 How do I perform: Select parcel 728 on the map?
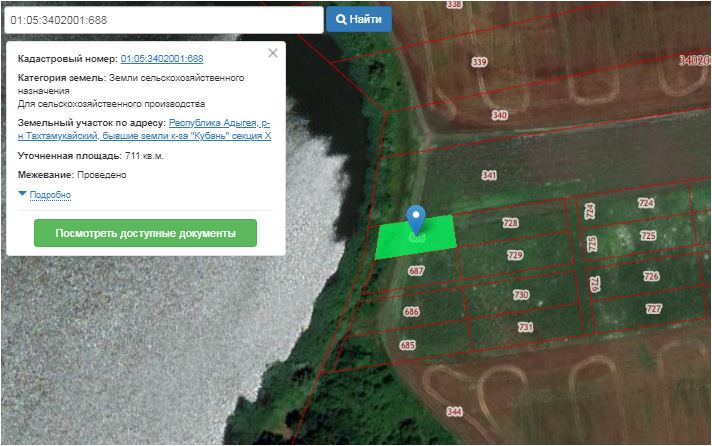click(x=510, y=223)
